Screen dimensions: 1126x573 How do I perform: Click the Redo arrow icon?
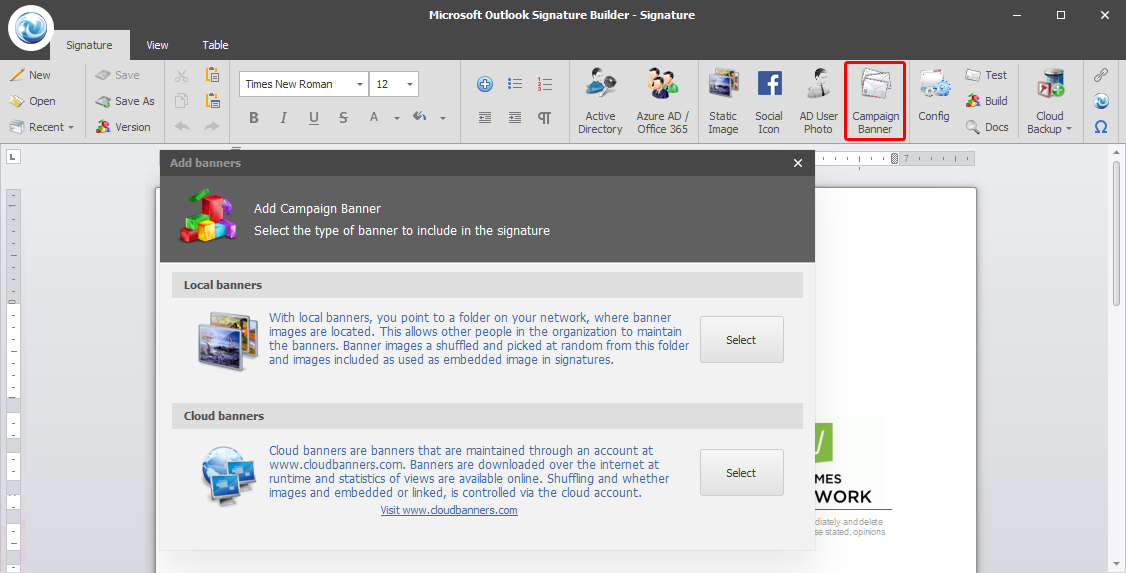212,126
